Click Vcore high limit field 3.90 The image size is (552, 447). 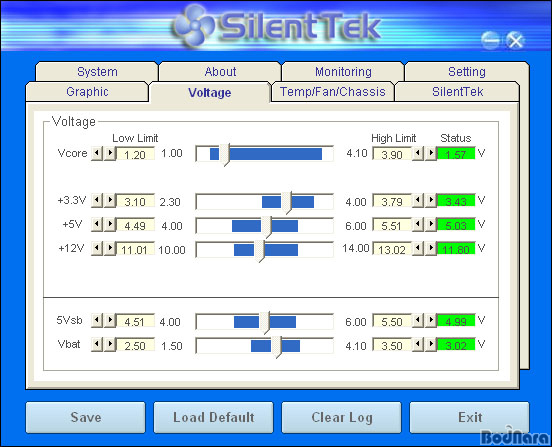tap(392, 154)
